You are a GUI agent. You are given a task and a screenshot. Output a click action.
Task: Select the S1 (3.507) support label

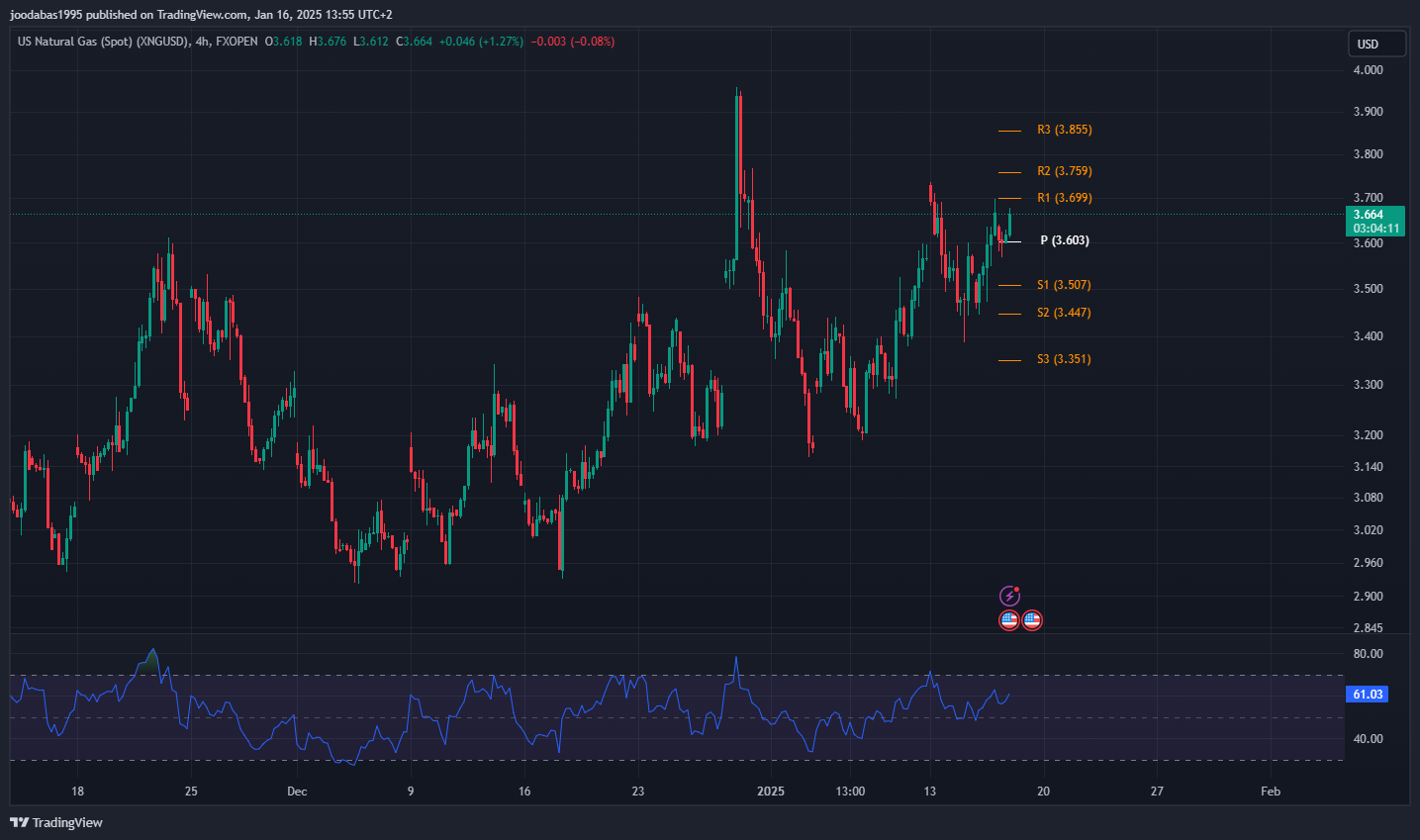(1064, 285)
